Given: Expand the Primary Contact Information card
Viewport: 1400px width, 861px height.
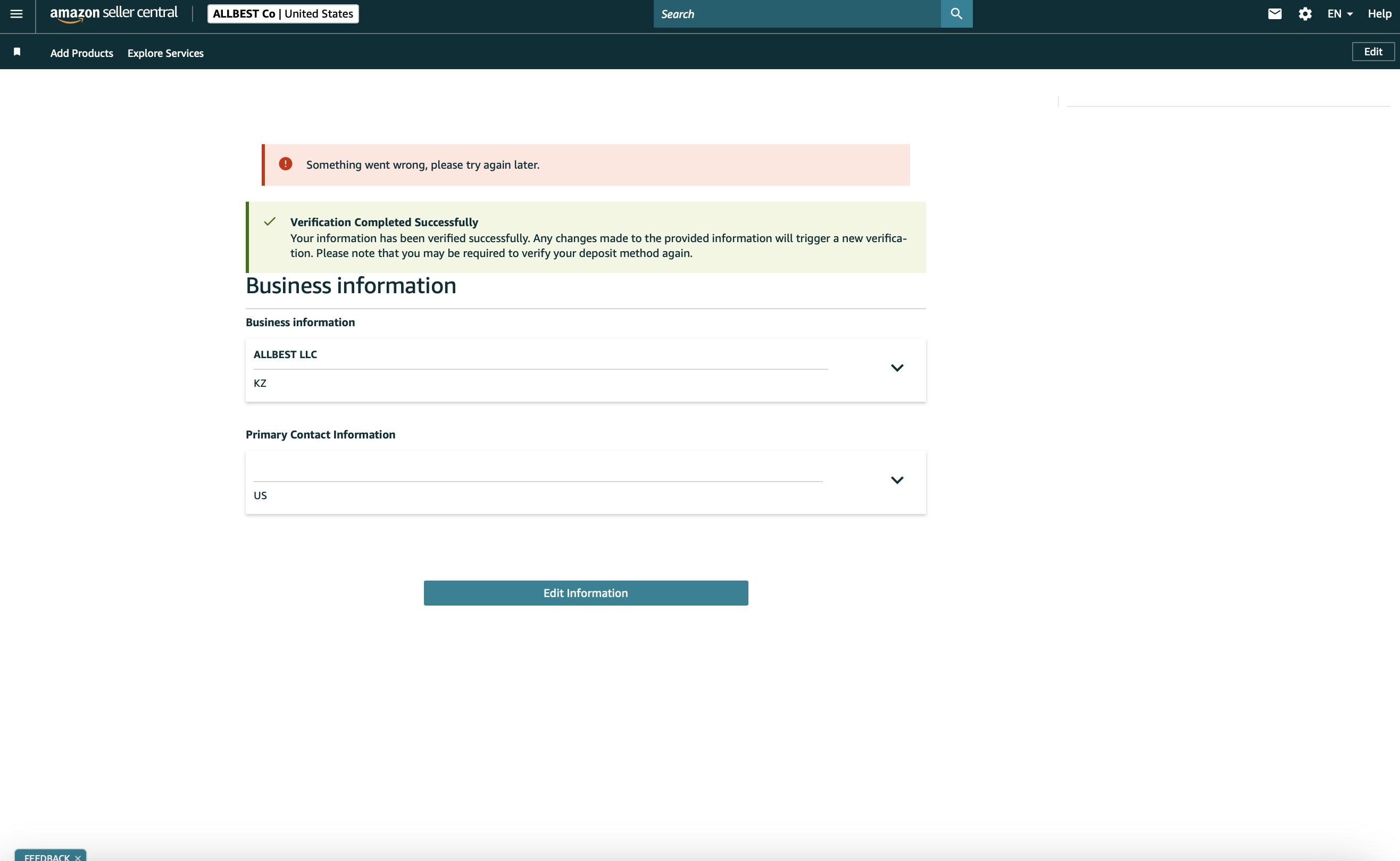Looking at the screenshot, I should [897, 480].
